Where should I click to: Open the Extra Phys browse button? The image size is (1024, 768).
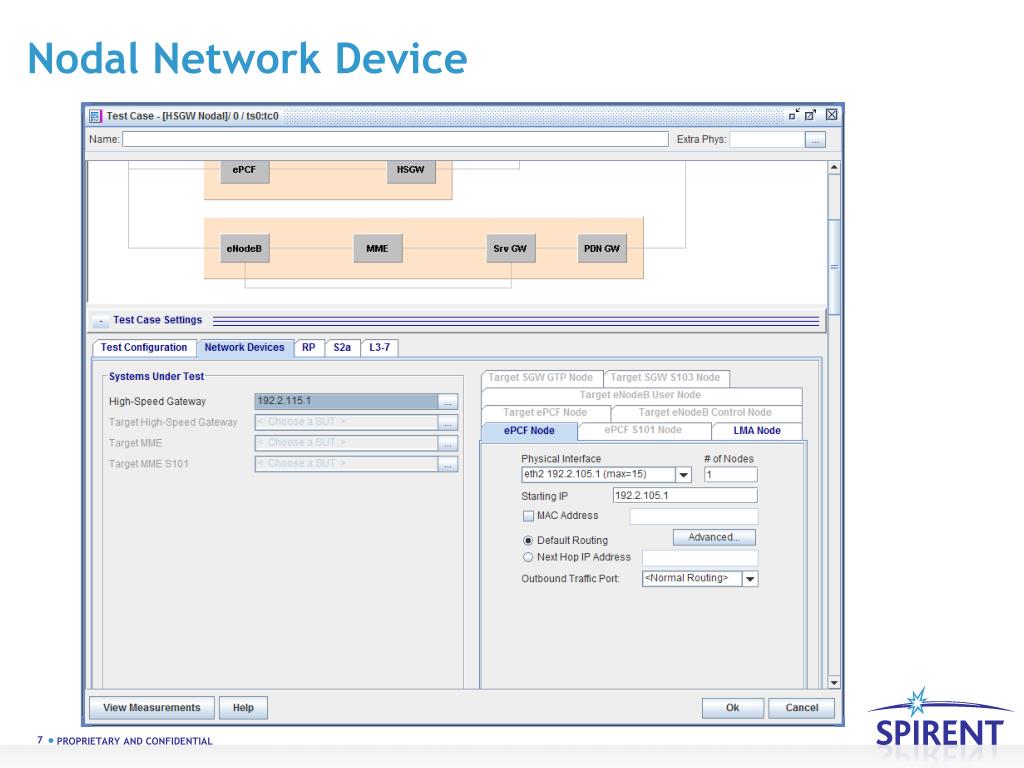(x=815, y=140)
